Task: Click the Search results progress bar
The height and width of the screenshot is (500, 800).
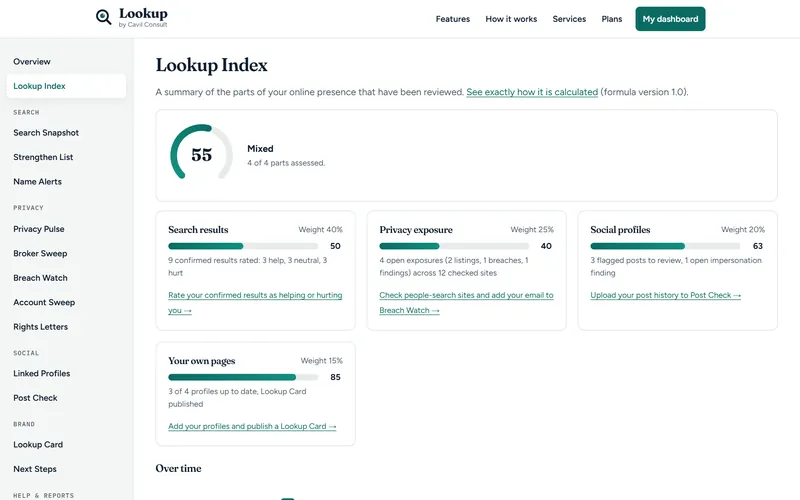Action: point(243,246)
